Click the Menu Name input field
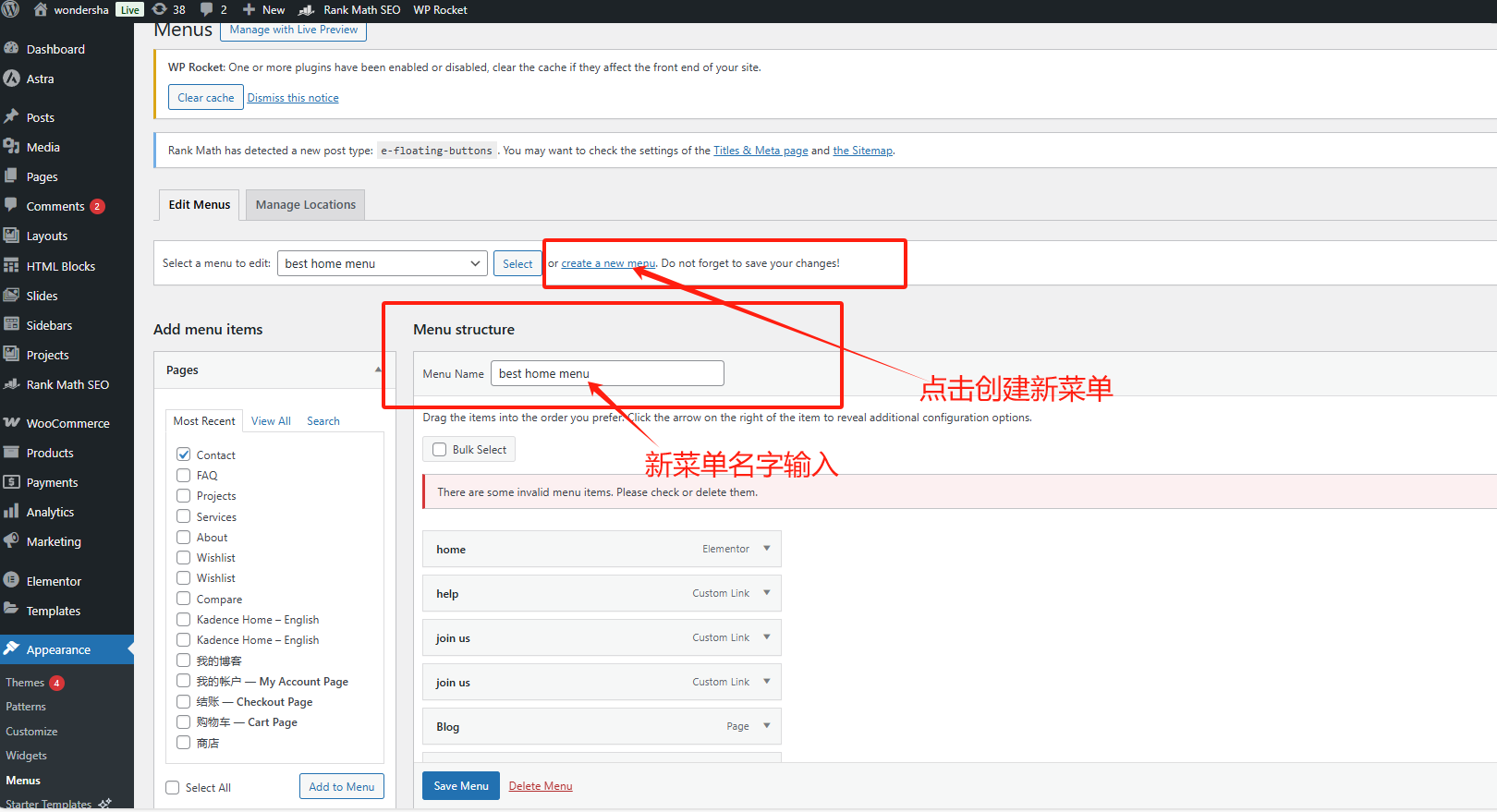The image size is (1497, 812). pyautogui.click(x=607, y=373)
